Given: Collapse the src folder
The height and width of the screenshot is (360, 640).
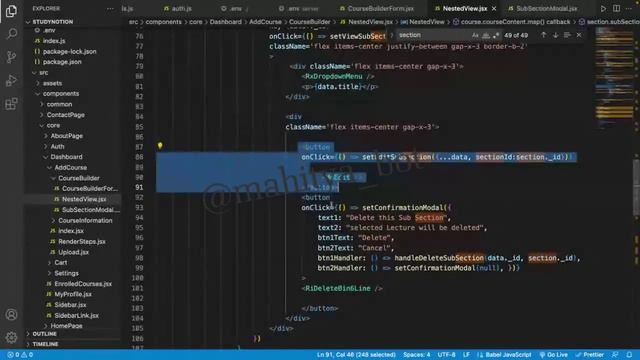Looking at the screenshot, I should click(44, 73).
